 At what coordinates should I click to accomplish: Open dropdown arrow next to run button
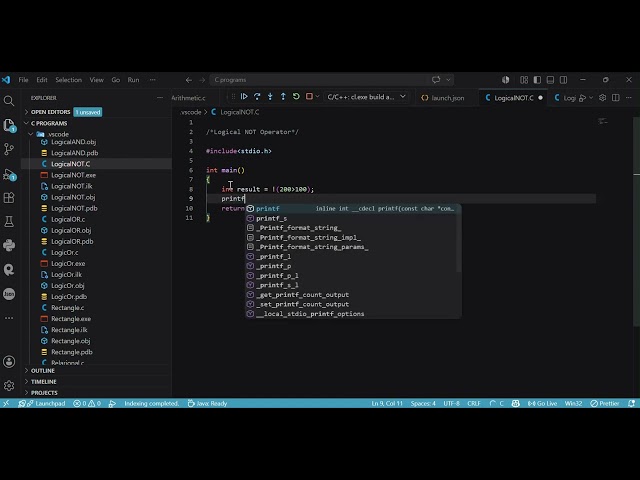point(591,98)
